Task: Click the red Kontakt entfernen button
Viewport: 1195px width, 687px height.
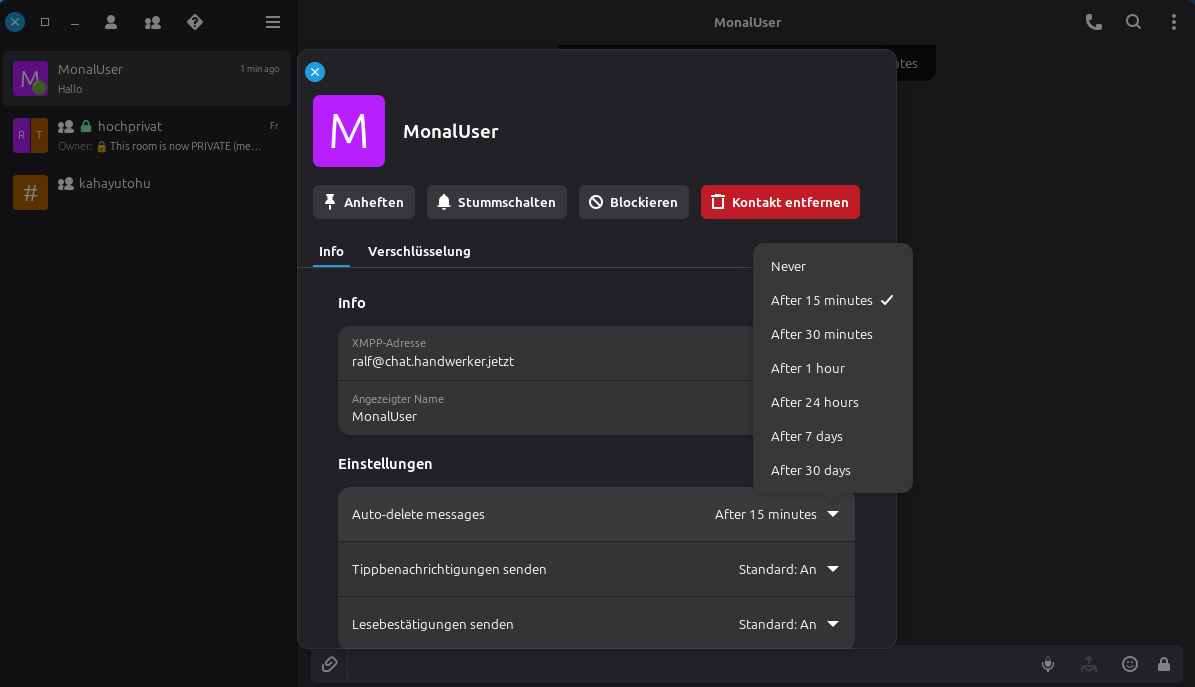Action: tap(780, 202)
